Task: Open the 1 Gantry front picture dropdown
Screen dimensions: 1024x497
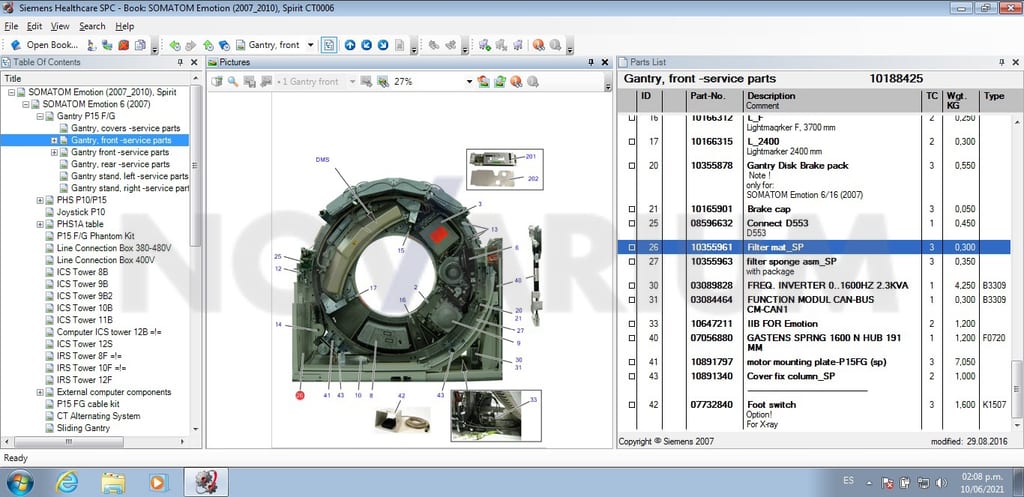Action: coord(353,82)
